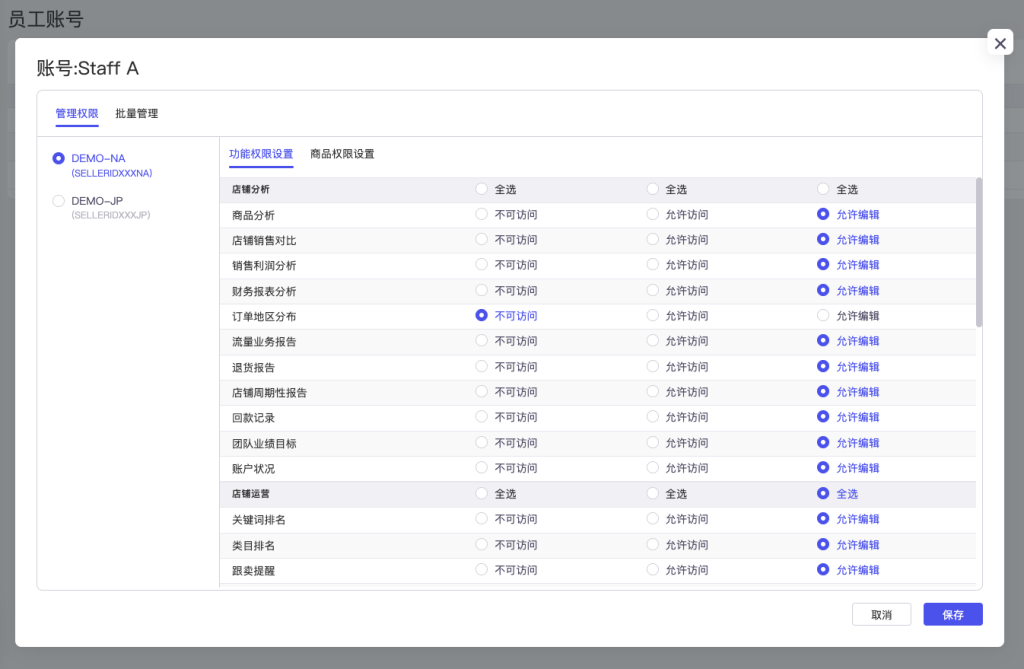Set 流量业务报告 to 不可访问
Viewport: 1024px width, 669px height.
click(x=481, y=341)
